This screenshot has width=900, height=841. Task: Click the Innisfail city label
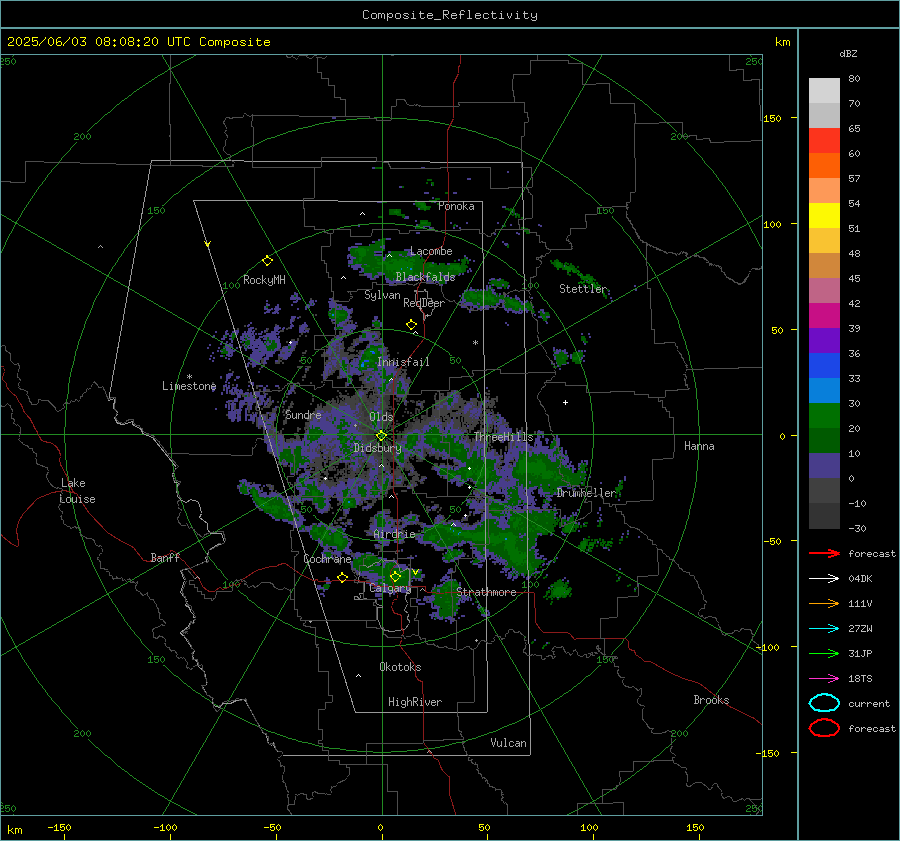coord(403,362)
